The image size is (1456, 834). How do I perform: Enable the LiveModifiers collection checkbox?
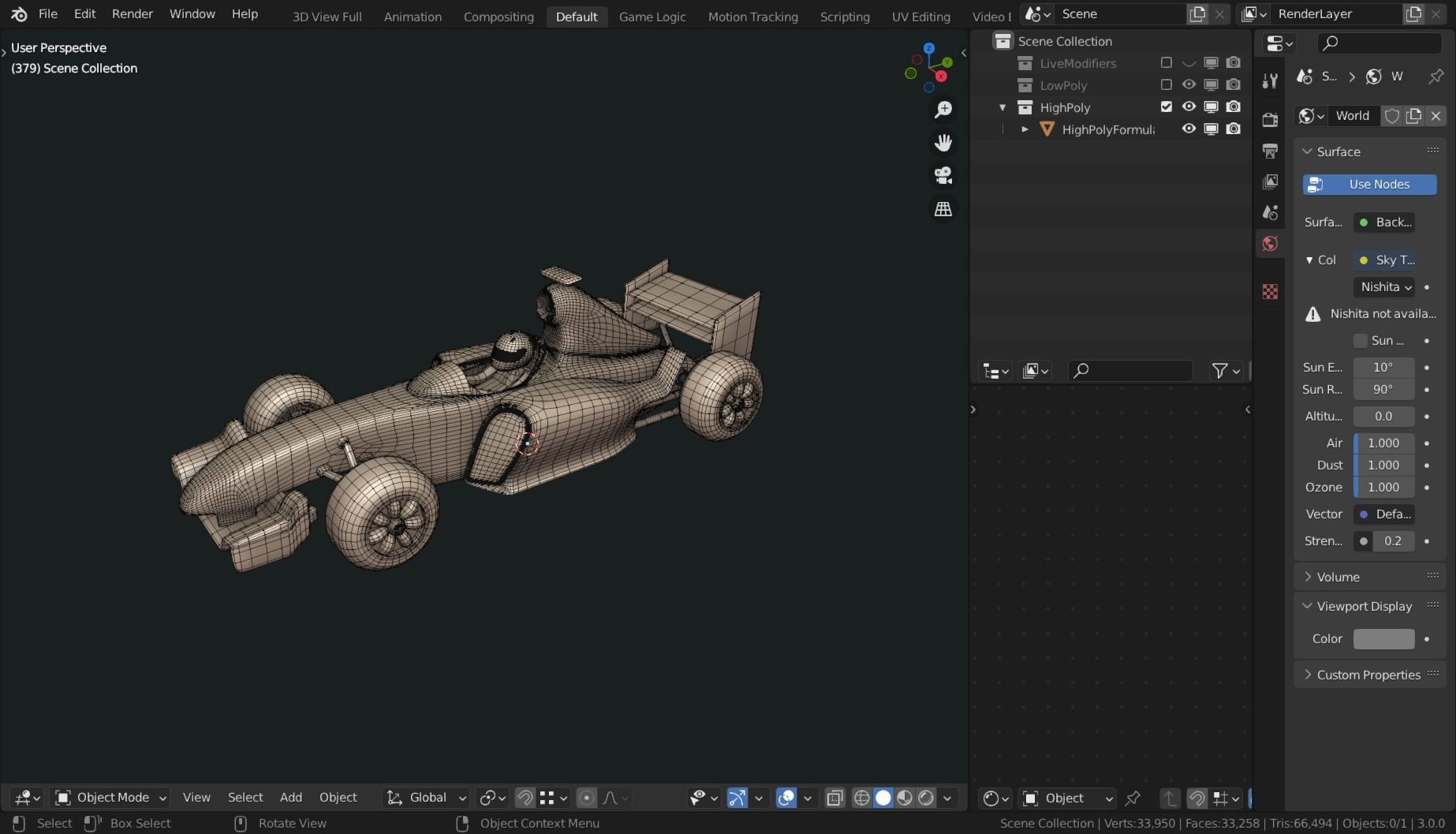pyautogui.click(x=1167, y=63)
